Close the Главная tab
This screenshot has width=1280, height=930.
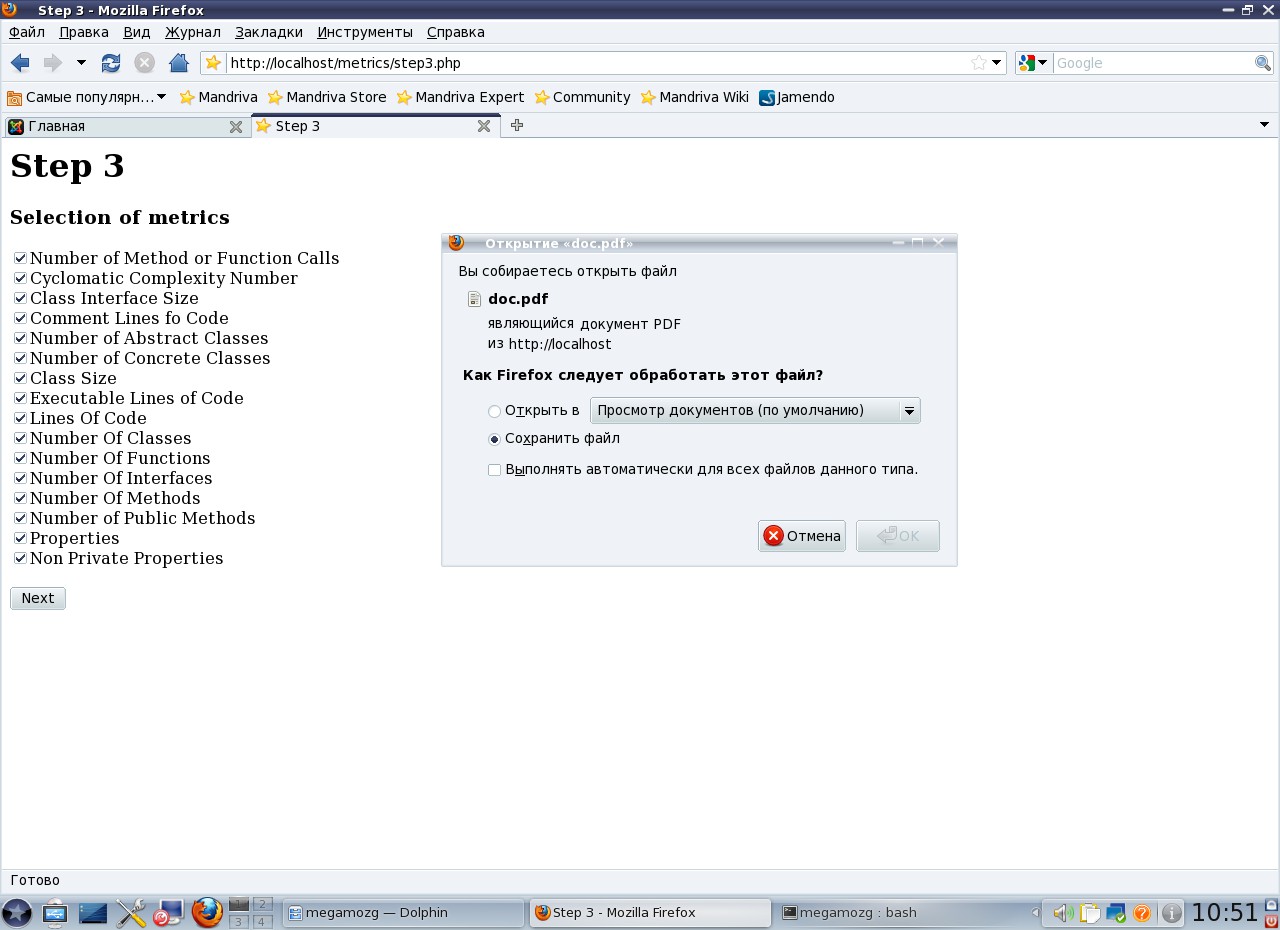click(x=236, y=127)
